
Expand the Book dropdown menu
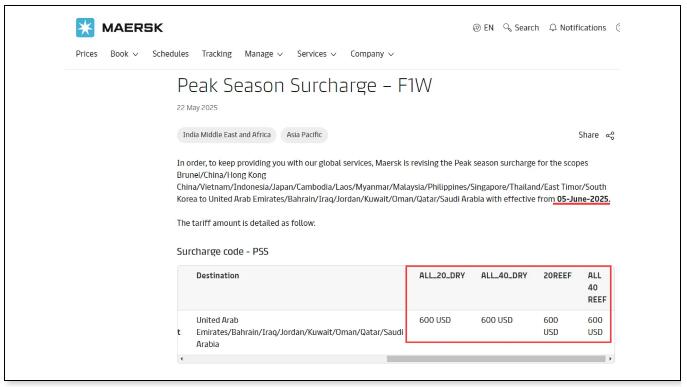(x=124, y=54)
